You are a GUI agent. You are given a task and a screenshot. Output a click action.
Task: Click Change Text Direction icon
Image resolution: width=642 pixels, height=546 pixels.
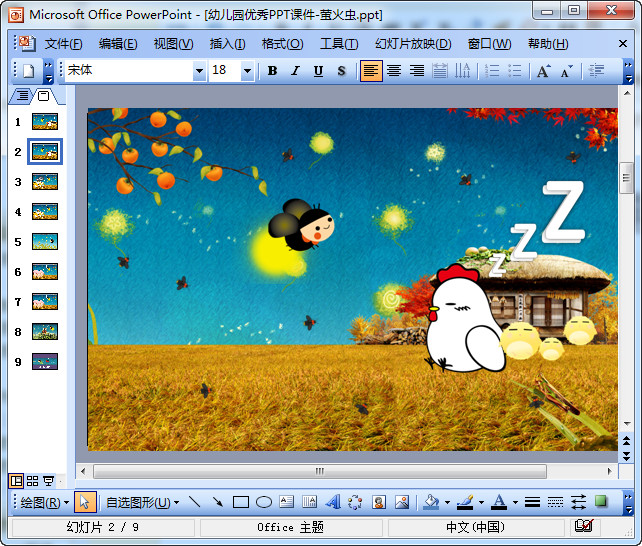click(x=463, y=71)
